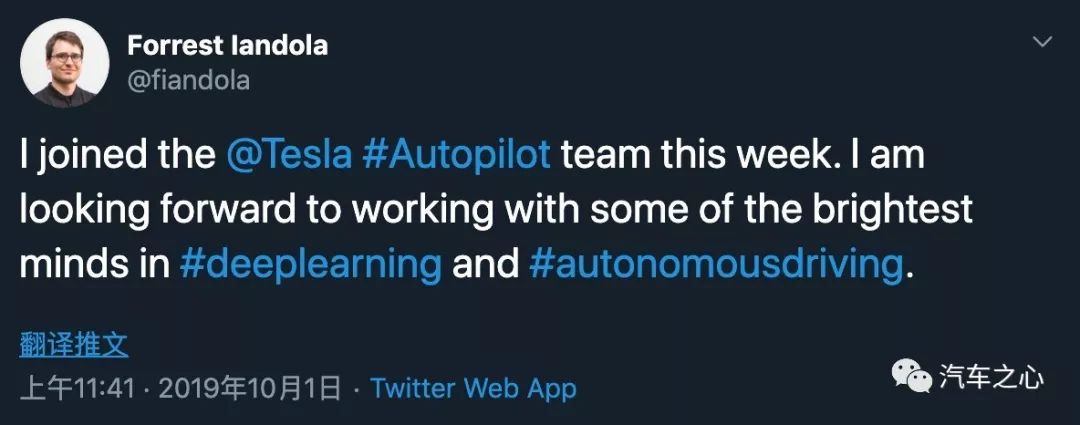Click the @fiandola handle
Screen dimensions: 1080x425
[188, 80]
